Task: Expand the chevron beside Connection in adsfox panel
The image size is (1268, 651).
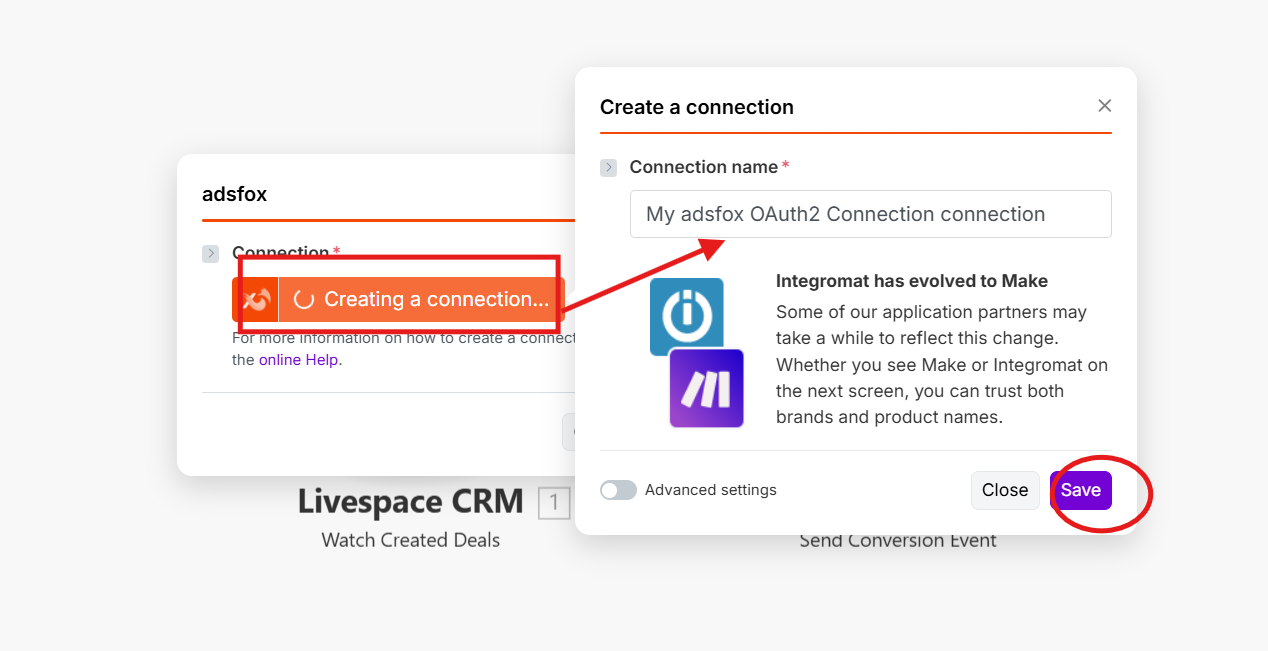Action: (x=210, y=254)
